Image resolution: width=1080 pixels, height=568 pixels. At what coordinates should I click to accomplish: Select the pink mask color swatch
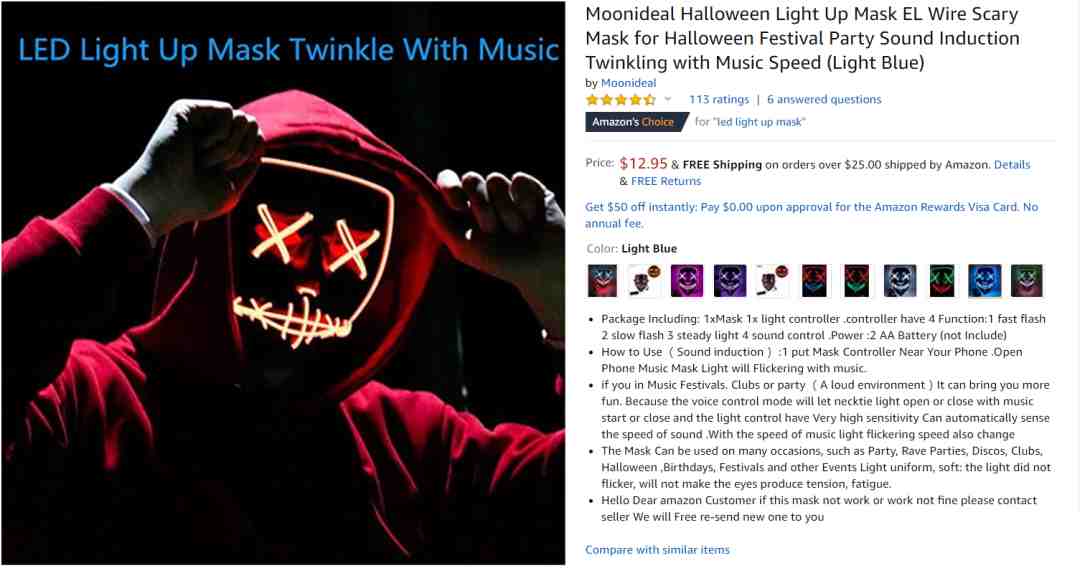point(687,281)
